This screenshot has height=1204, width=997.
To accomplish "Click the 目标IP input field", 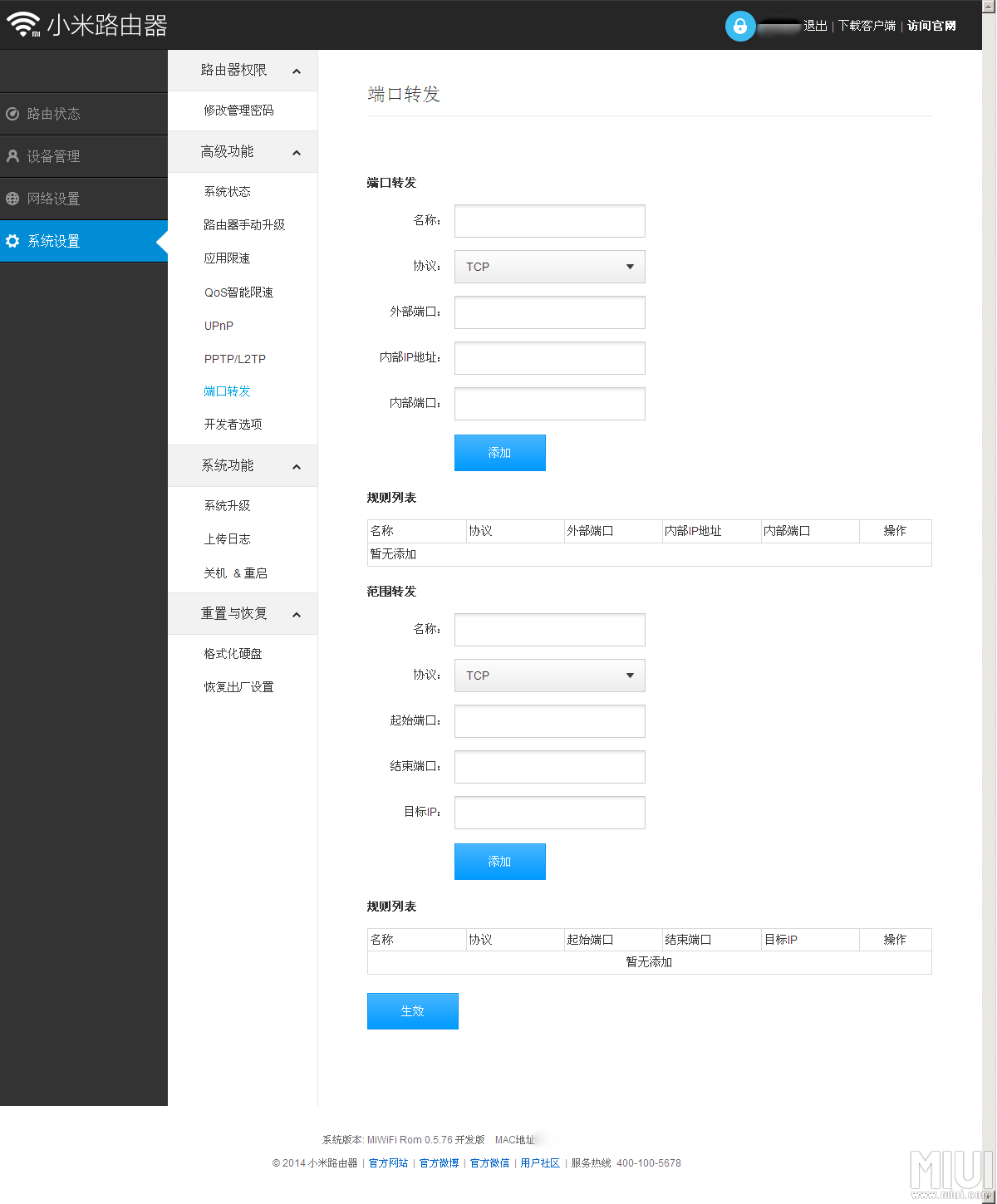I will [549, 813].
